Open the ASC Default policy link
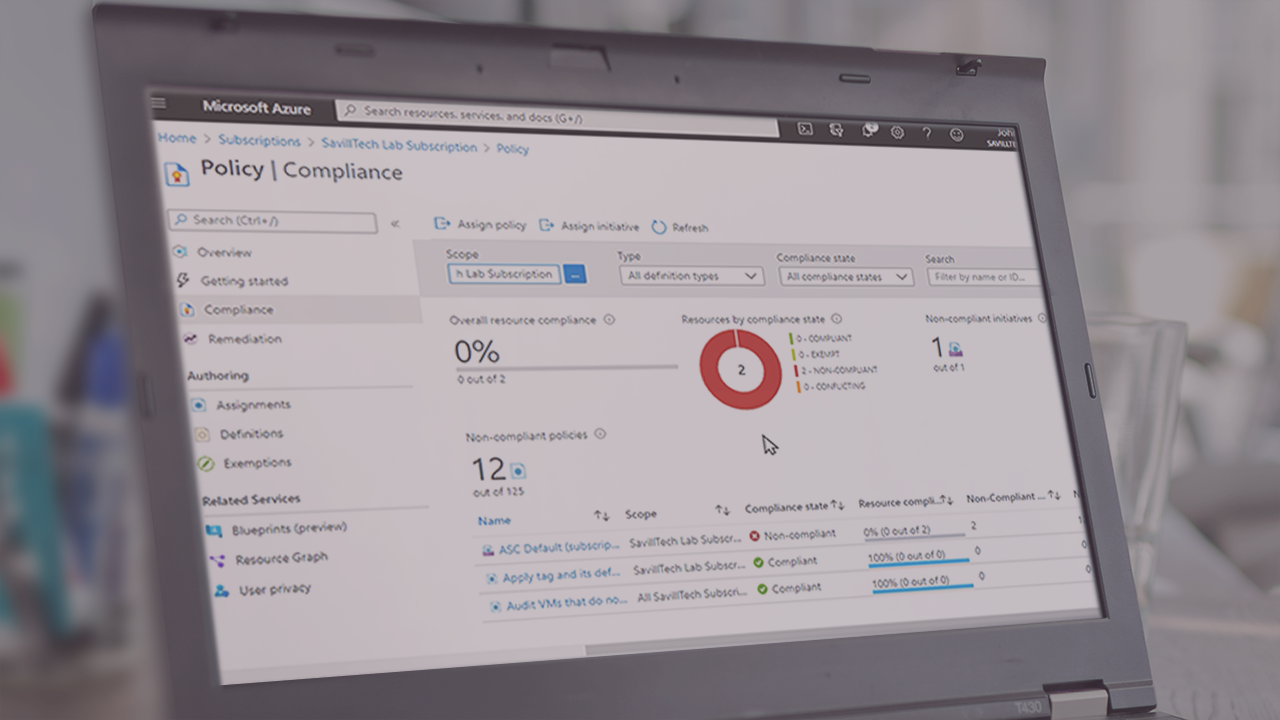Image resolution: width=1280 pixels, height=720 pixels. [x=545, y=547]
